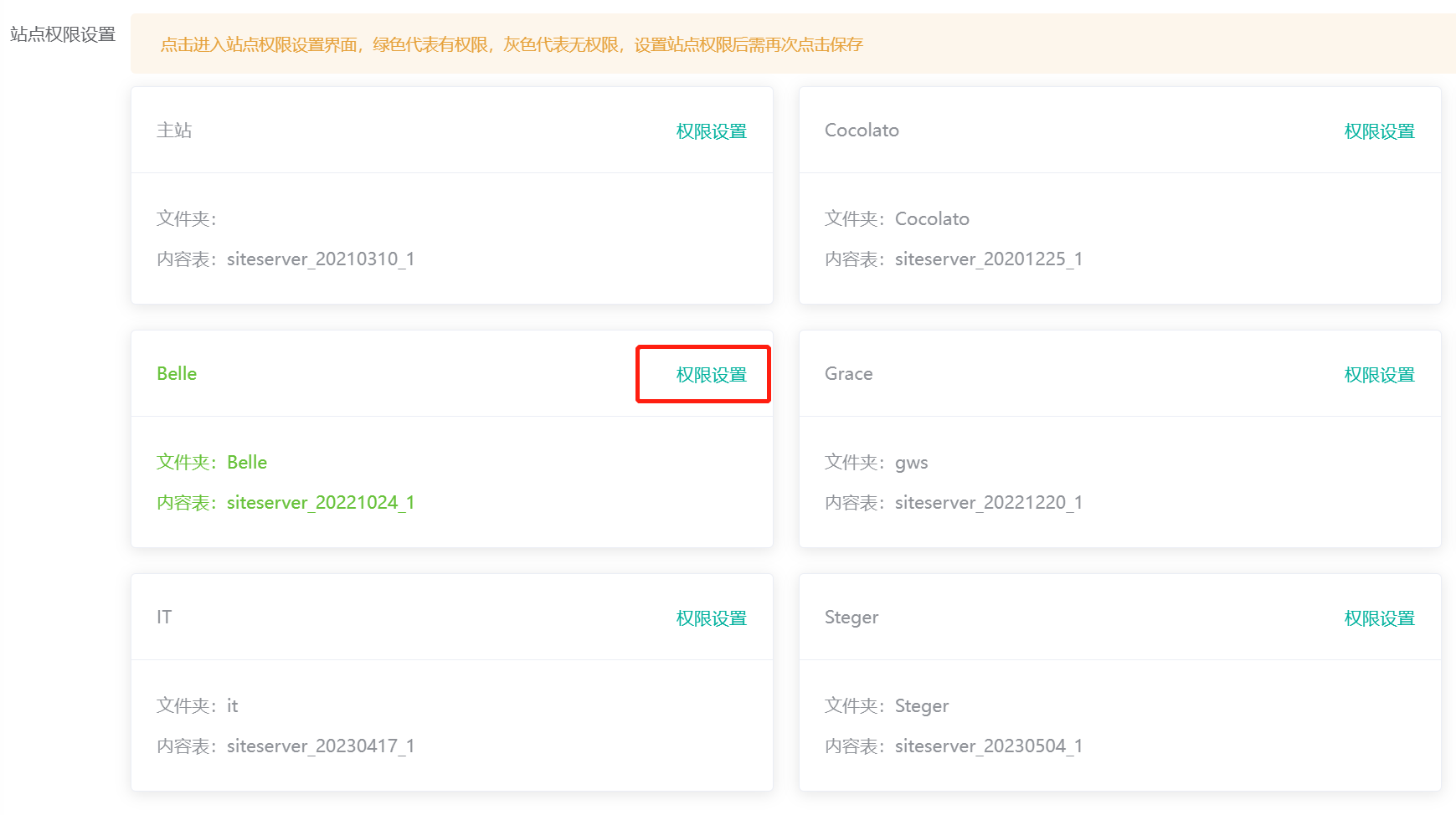Click the gws folder text in Grace card
The height and width of the screenshot is (815, 1456).
(911, 463)
